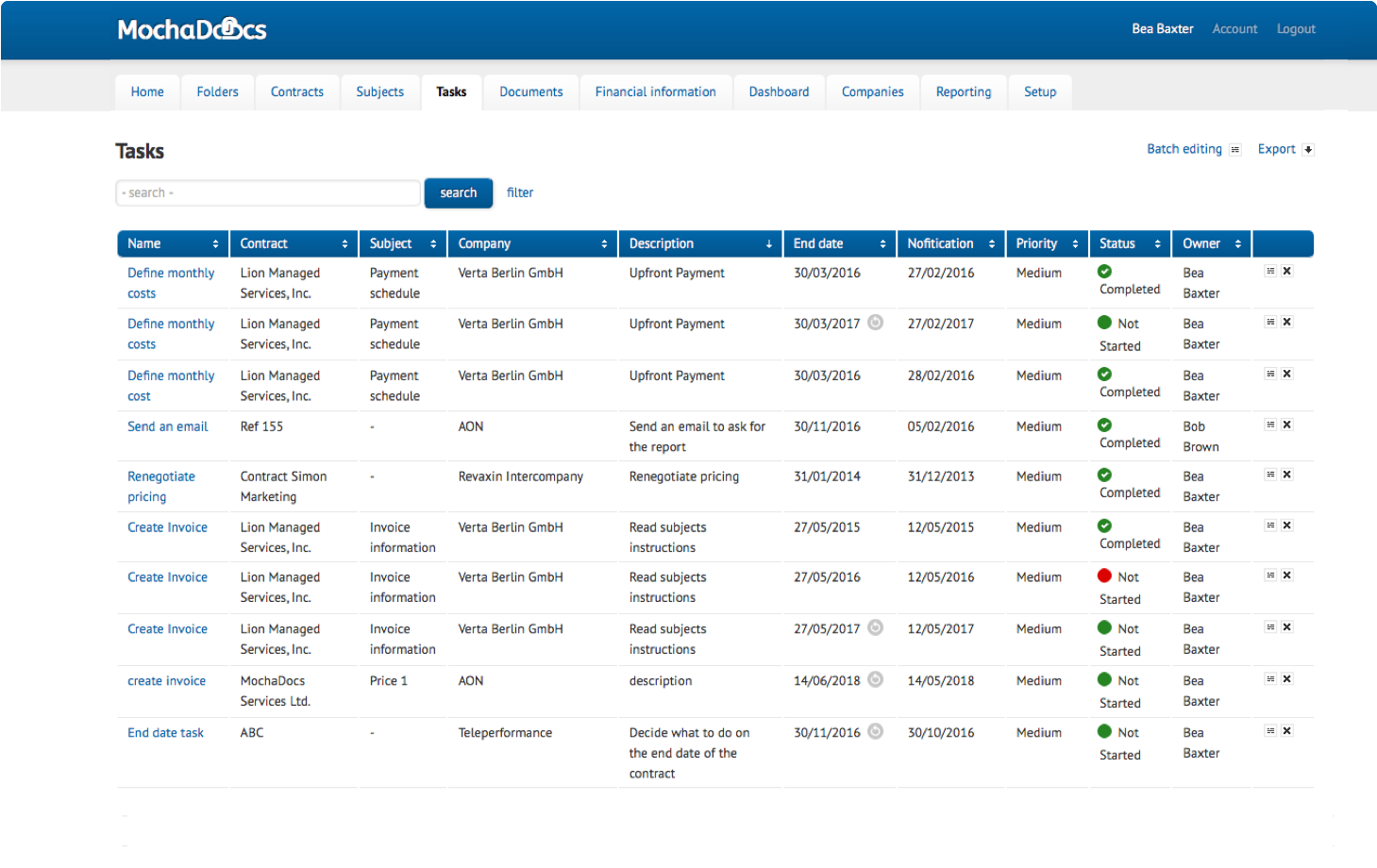Screen dimensions: 1377x868
Task: Open the filter link beside search
Action: [519, 192]
